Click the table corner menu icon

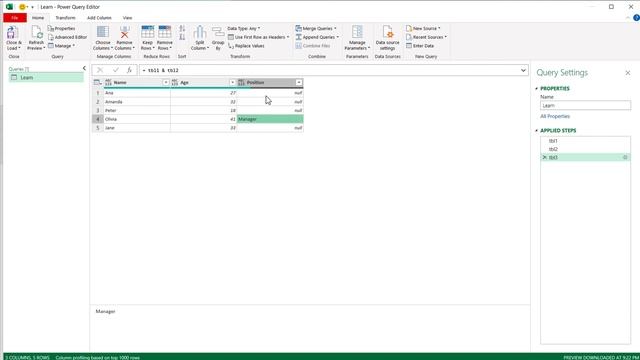98,82
